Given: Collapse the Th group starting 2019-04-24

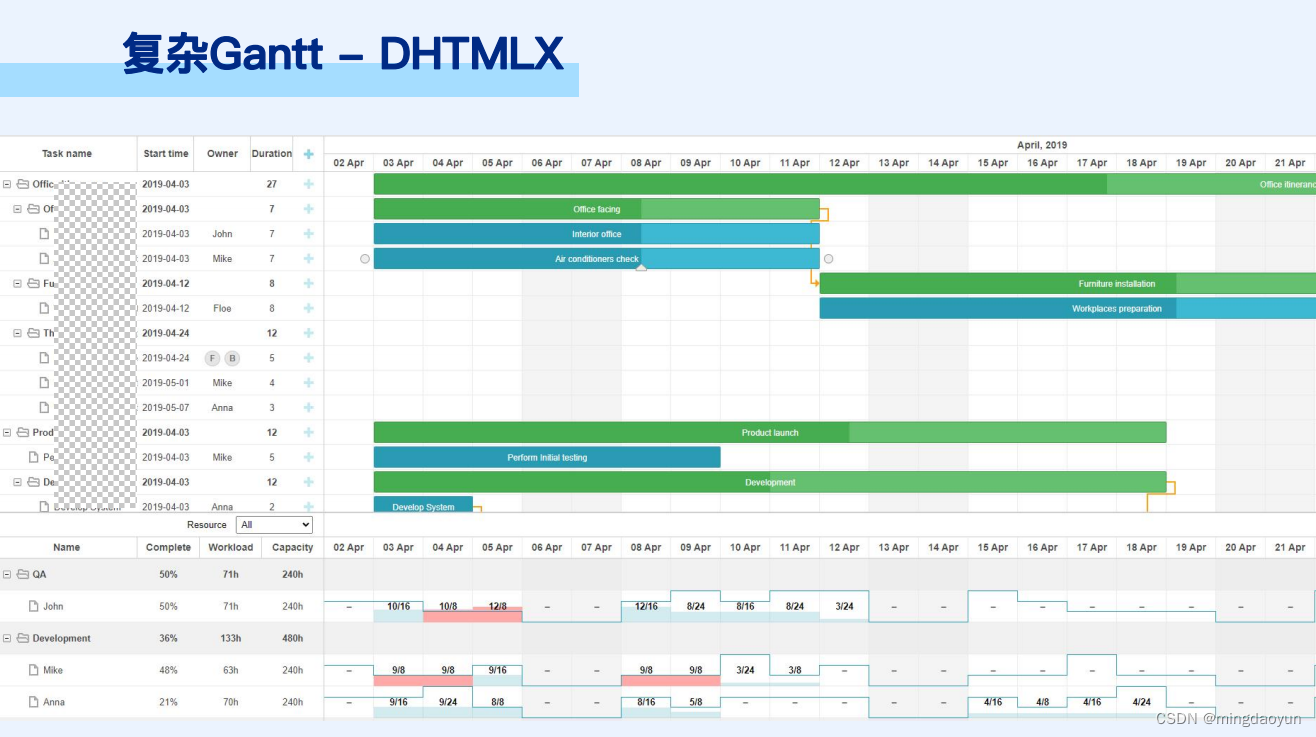Looking at the screenshot, I should 17,333.
